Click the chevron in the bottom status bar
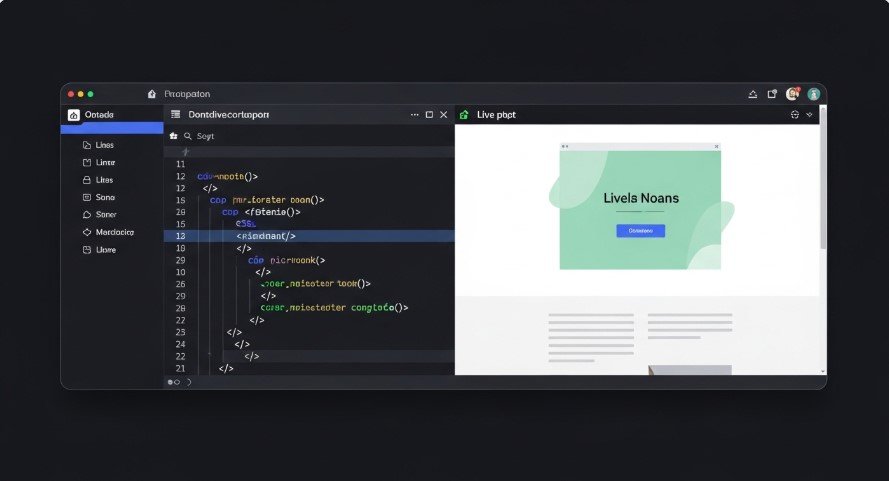Screen dimensions: 889x481 pos(189,382)
